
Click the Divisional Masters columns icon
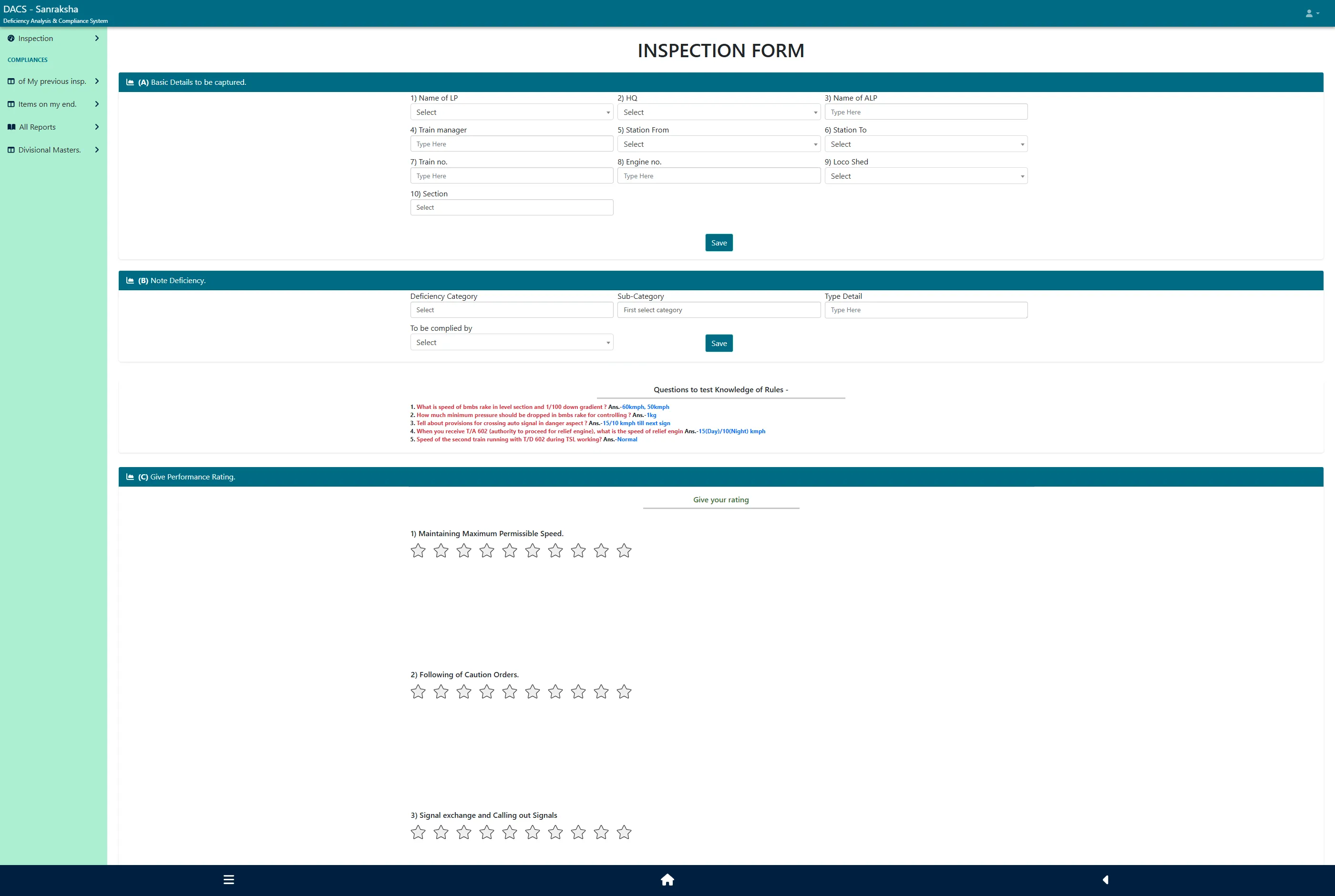[11, 150]
